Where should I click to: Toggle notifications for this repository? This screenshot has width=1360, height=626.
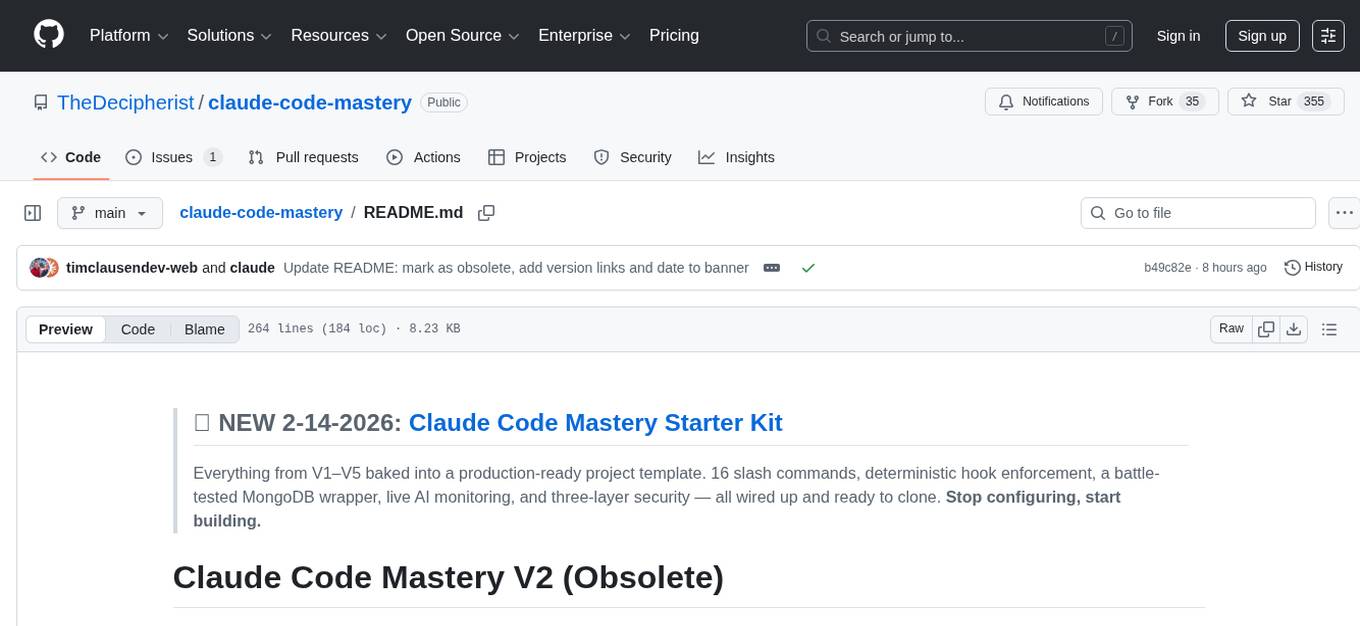coord(1043,101)
